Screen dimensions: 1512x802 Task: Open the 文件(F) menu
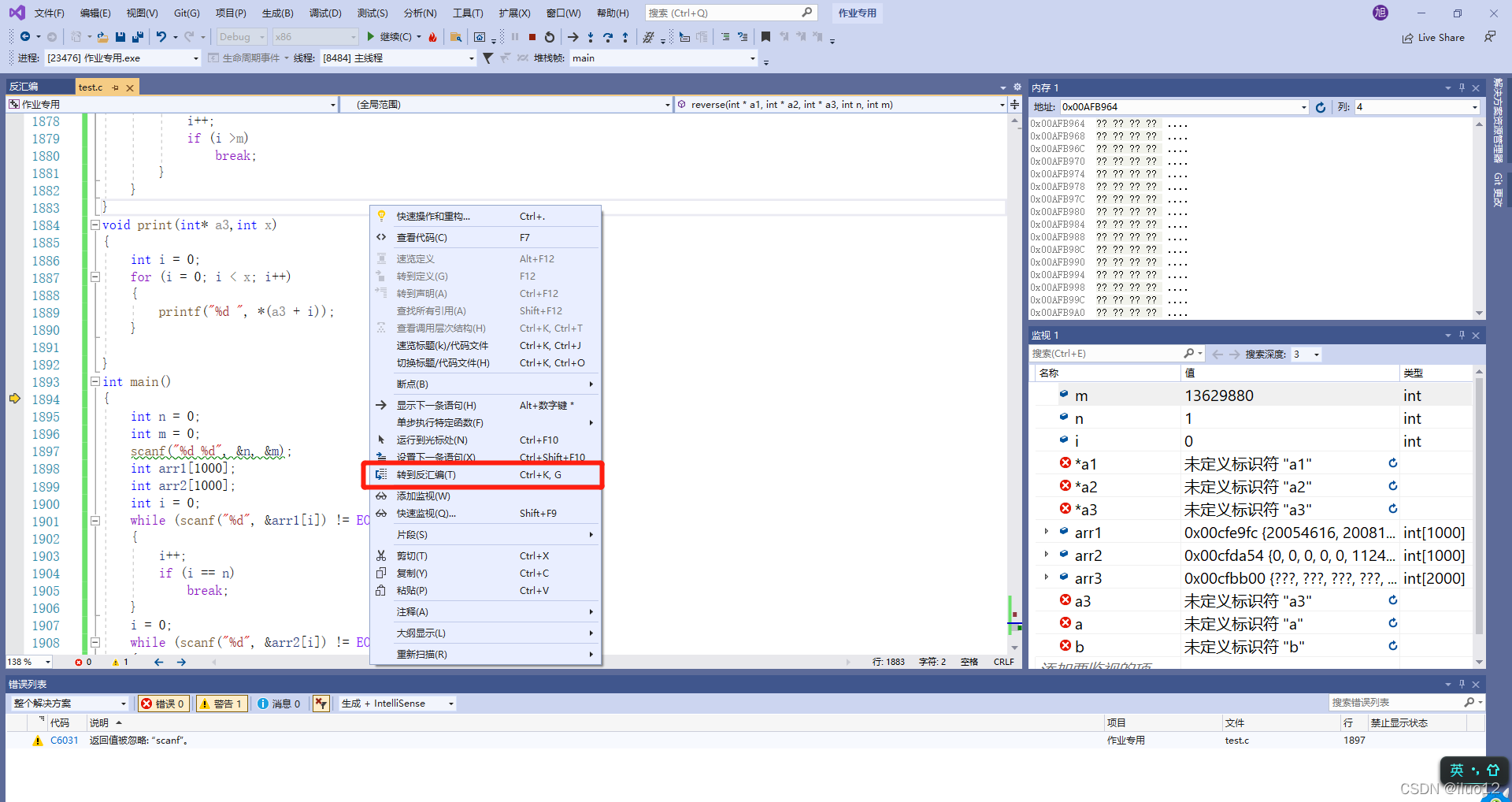[x=49, y=13]
